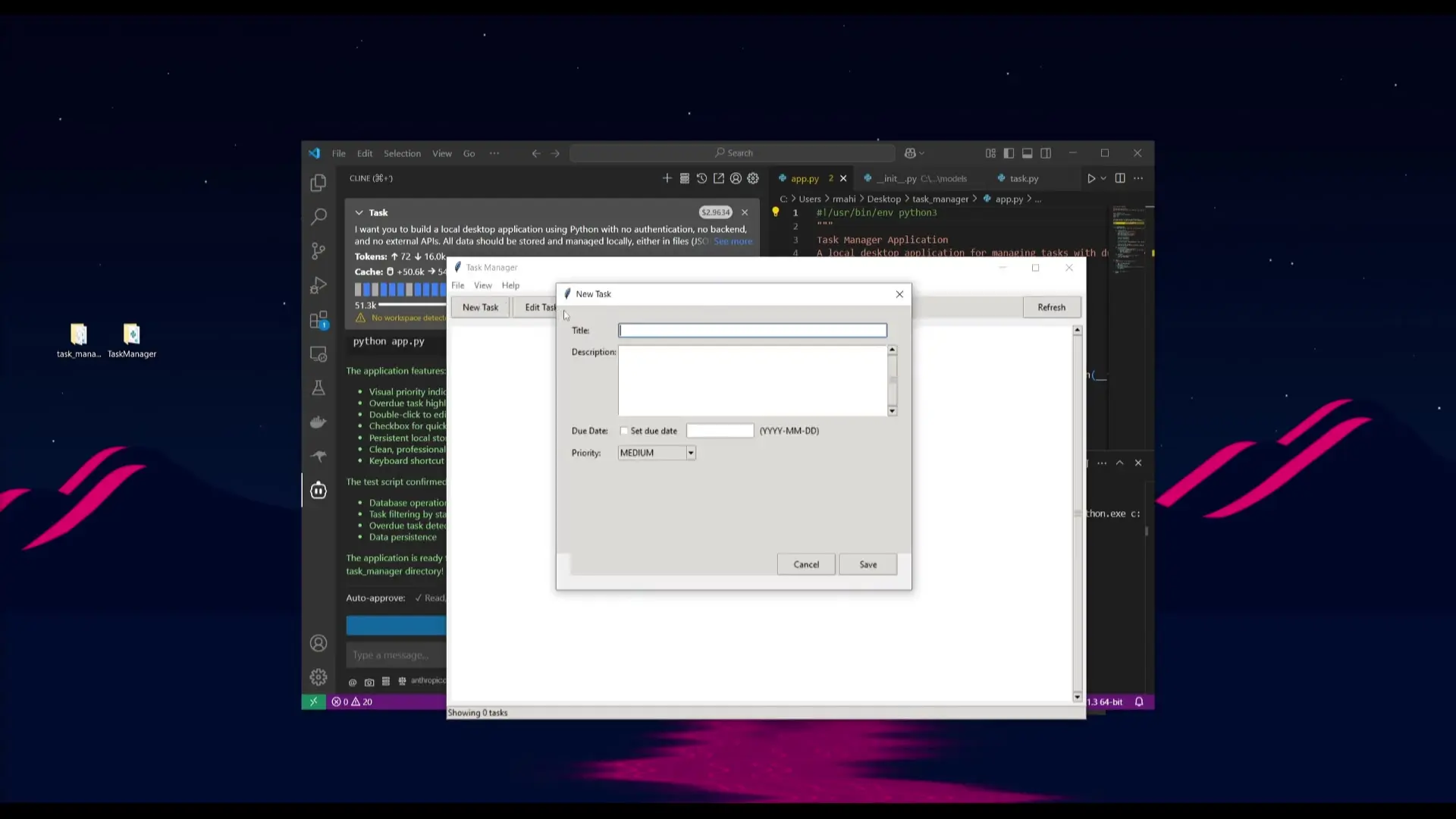The width and height of the screenshot is (1456, 819).
Task: Click the Description text area
Action: tap(752, 381)
